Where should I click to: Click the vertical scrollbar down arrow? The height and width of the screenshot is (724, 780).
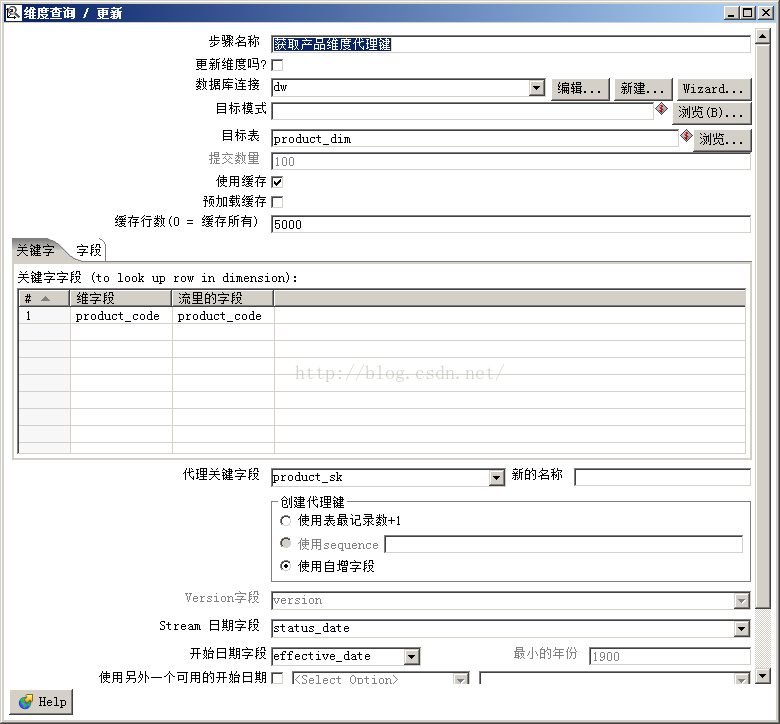click(763, 676)
